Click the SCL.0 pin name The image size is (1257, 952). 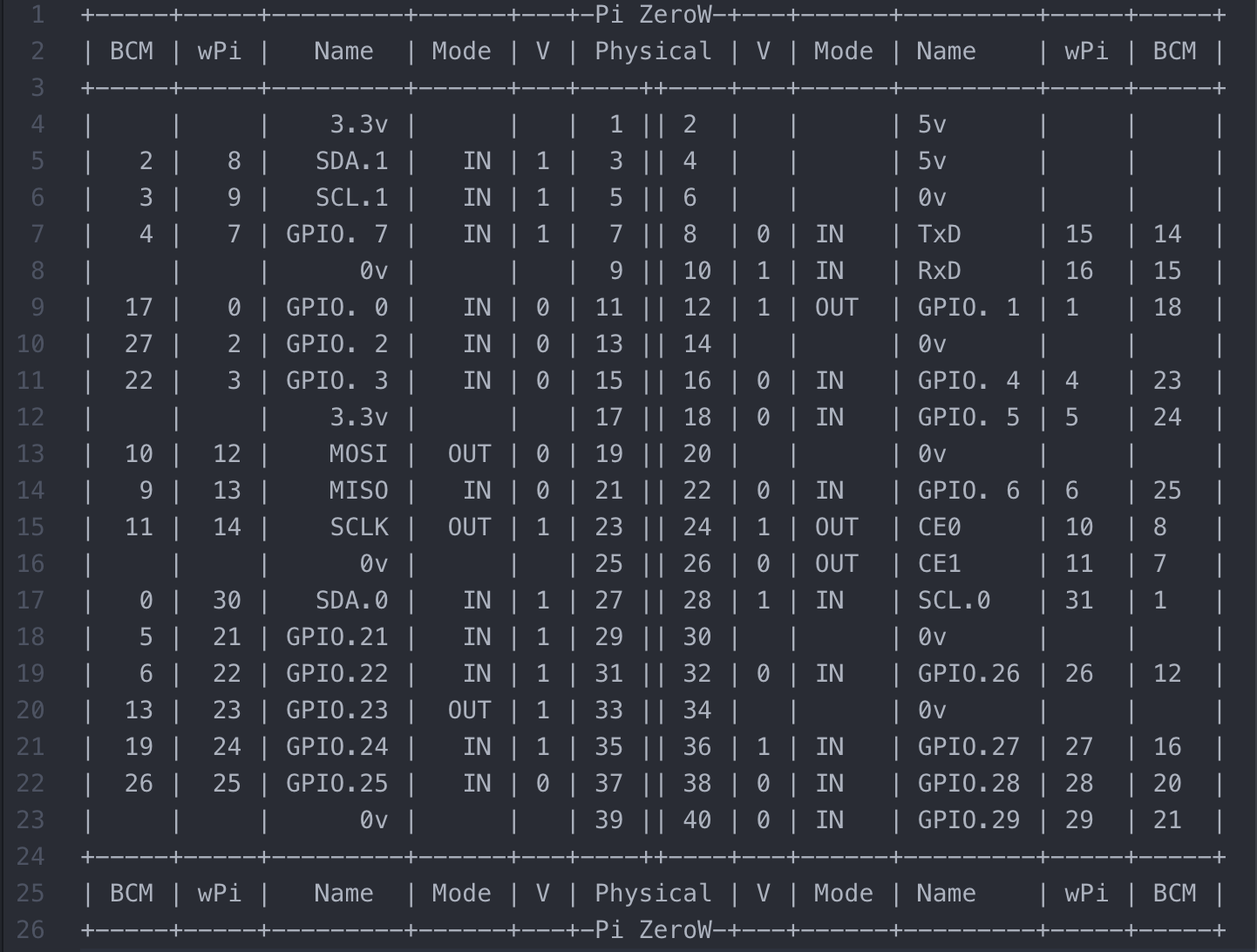pyautogui.click(x=954, y=601)
